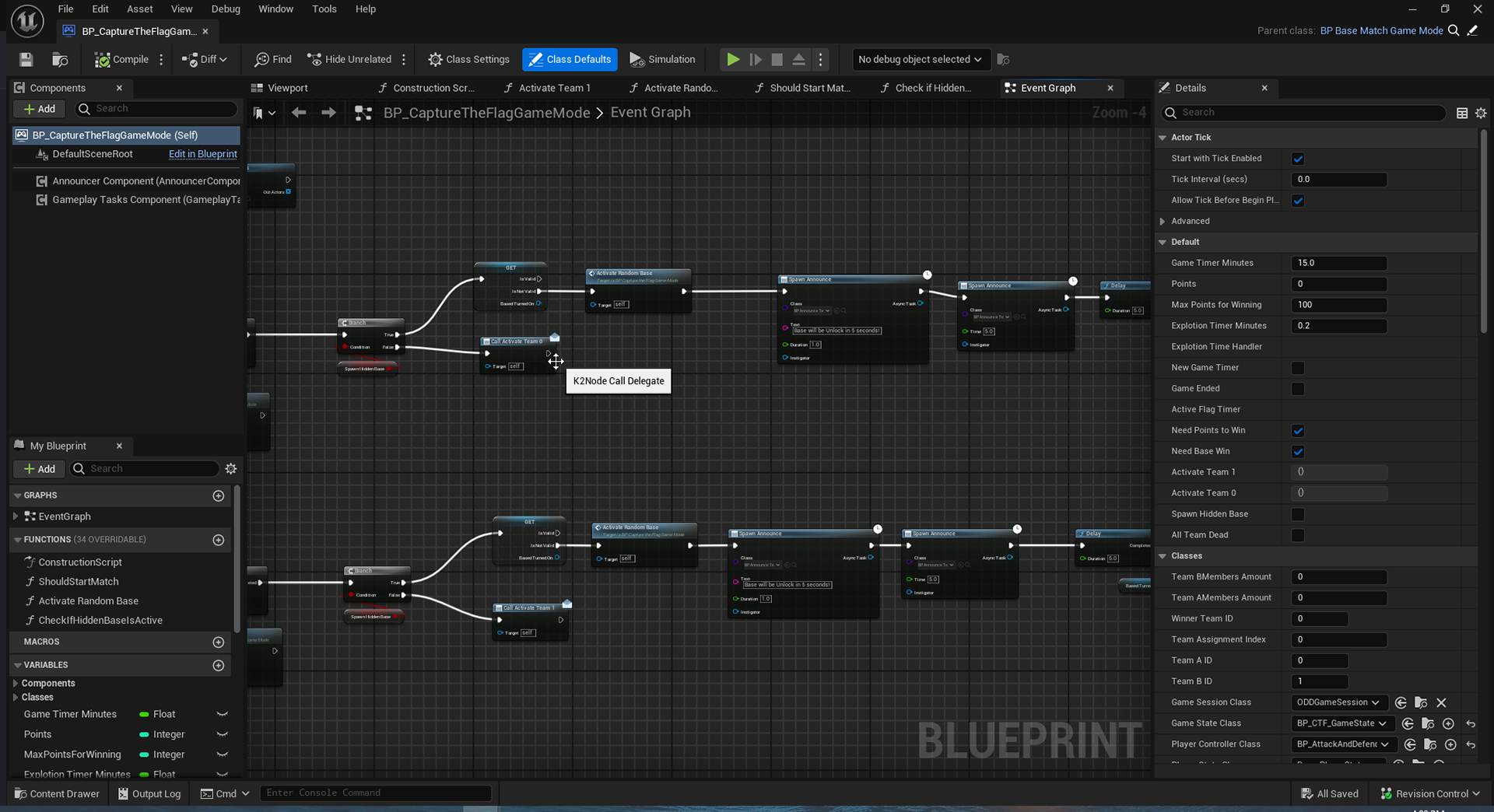The width and height of the screenshot is (1494, 812).
Task: Open Find in blueprint
Action: [273, 59]
